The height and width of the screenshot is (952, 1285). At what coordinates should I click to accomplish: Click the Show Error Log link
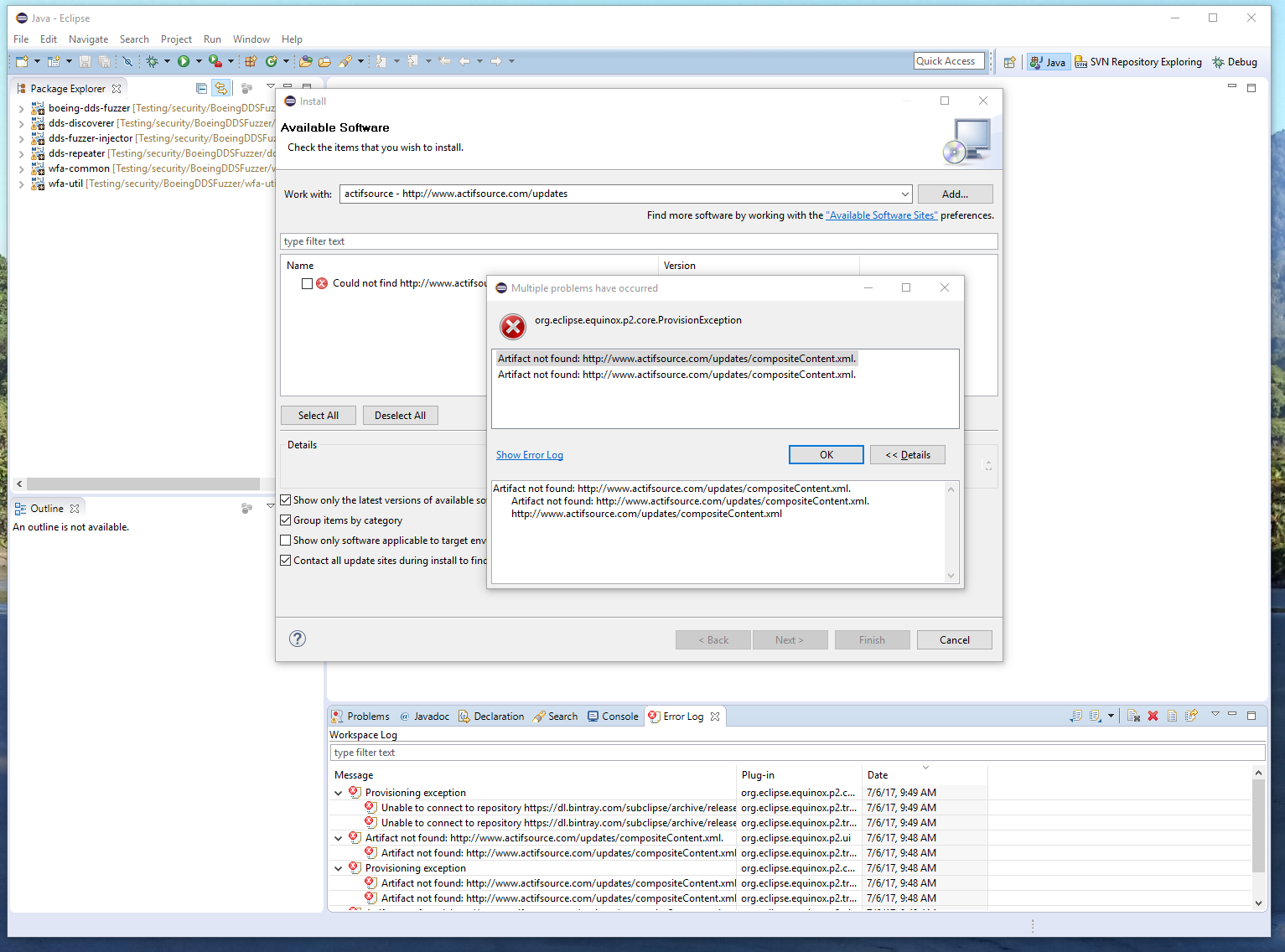(529, 455)
